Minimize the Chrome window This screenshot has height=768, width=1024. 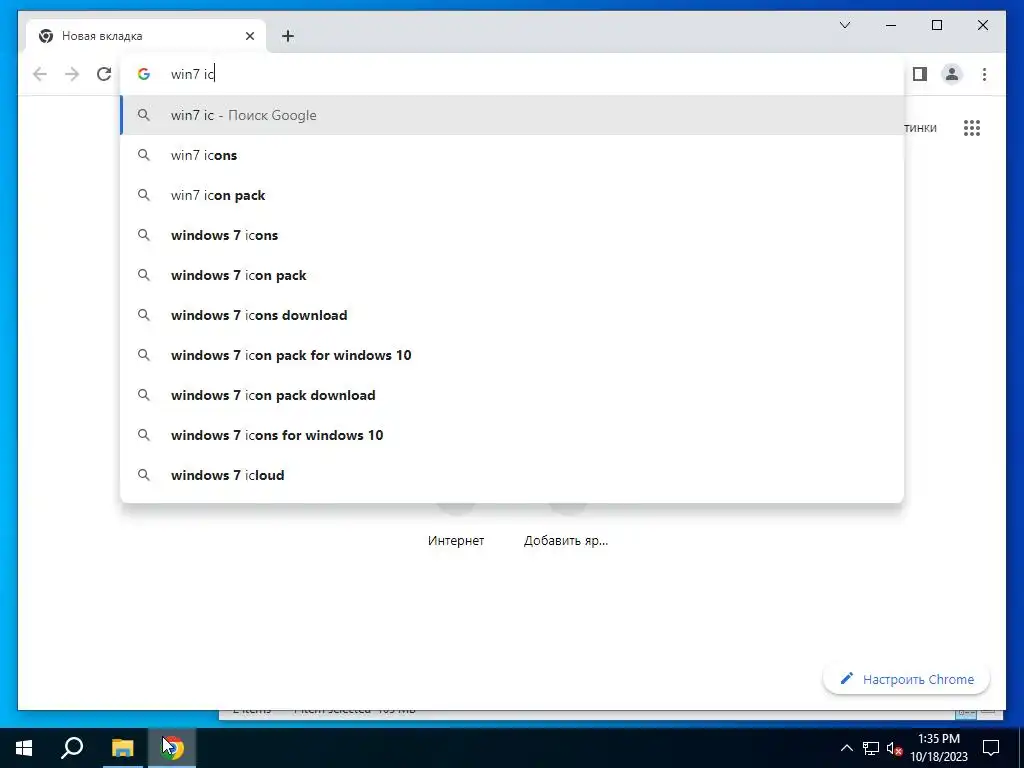pyautogui.click(x=891, y=25)
